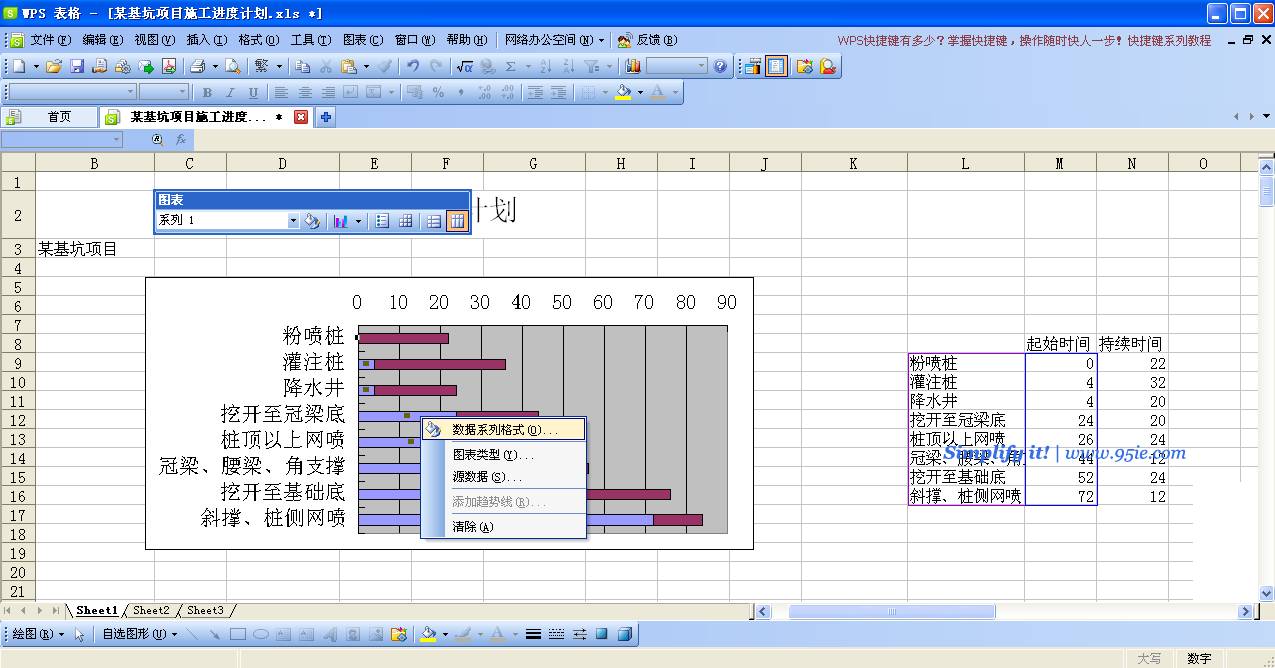Viewport: 1275px width, 668px height.
Task: Click the 反馈 feedback button
Action: 648,40
